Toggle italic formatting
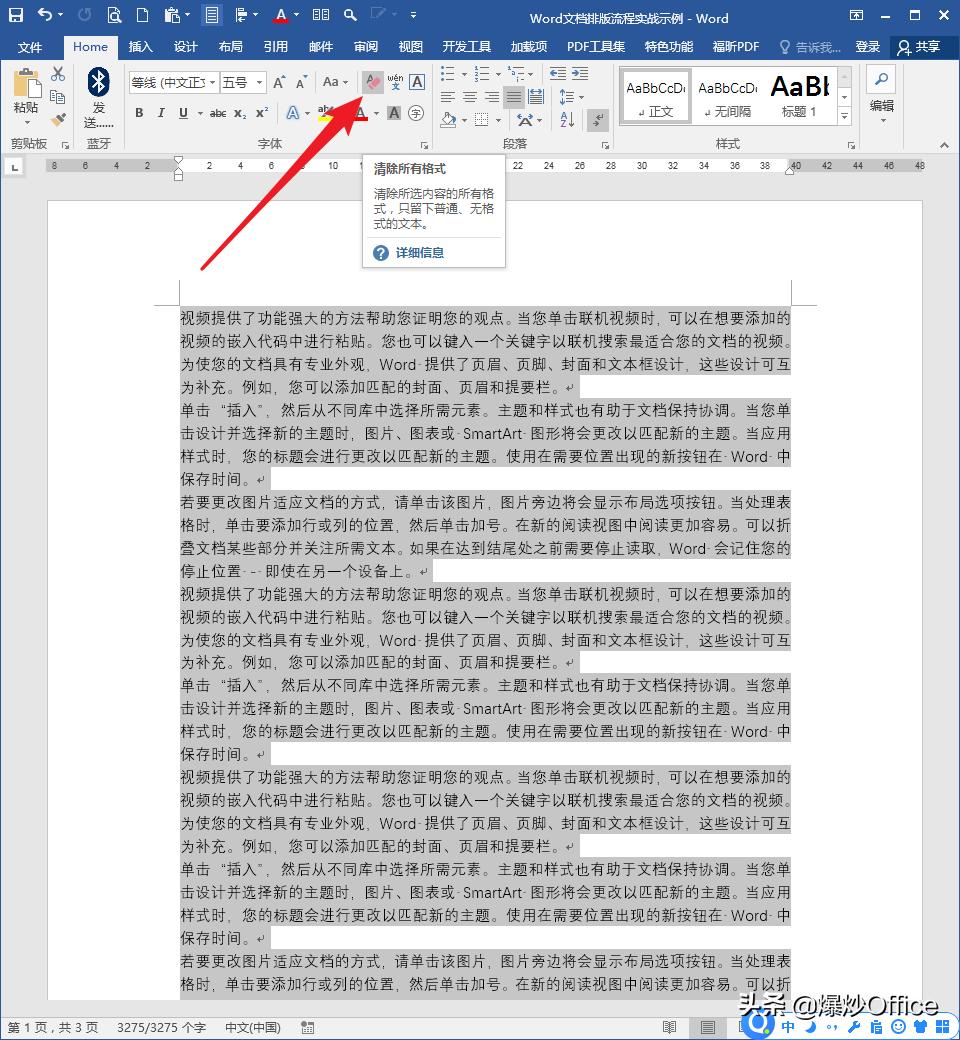Image resolution: width=960 pixels, height=1040 pixels. pyautogui.click(x=162, y=112)
